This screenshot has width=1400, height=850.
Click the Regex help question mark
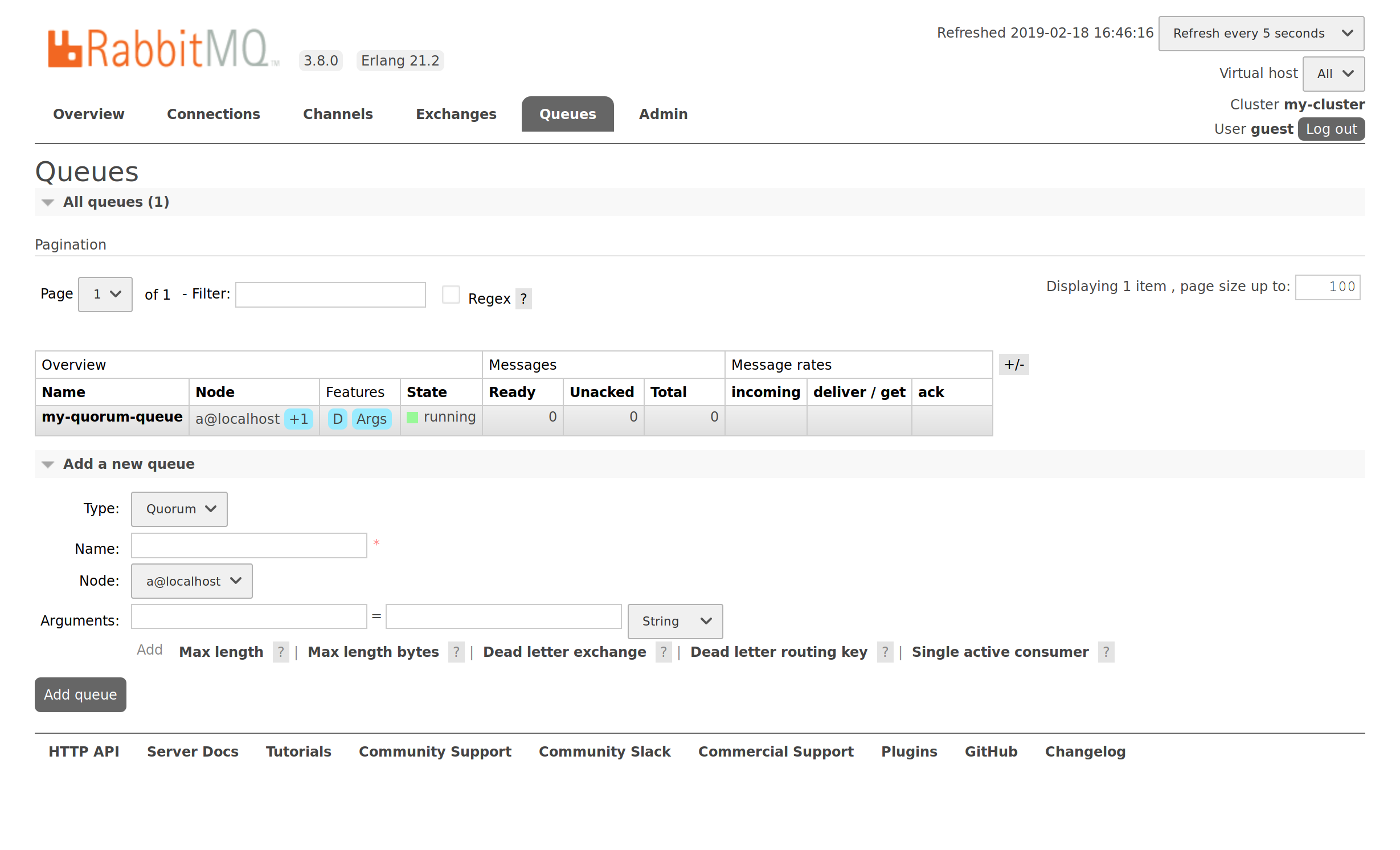(x=523, y=299)
